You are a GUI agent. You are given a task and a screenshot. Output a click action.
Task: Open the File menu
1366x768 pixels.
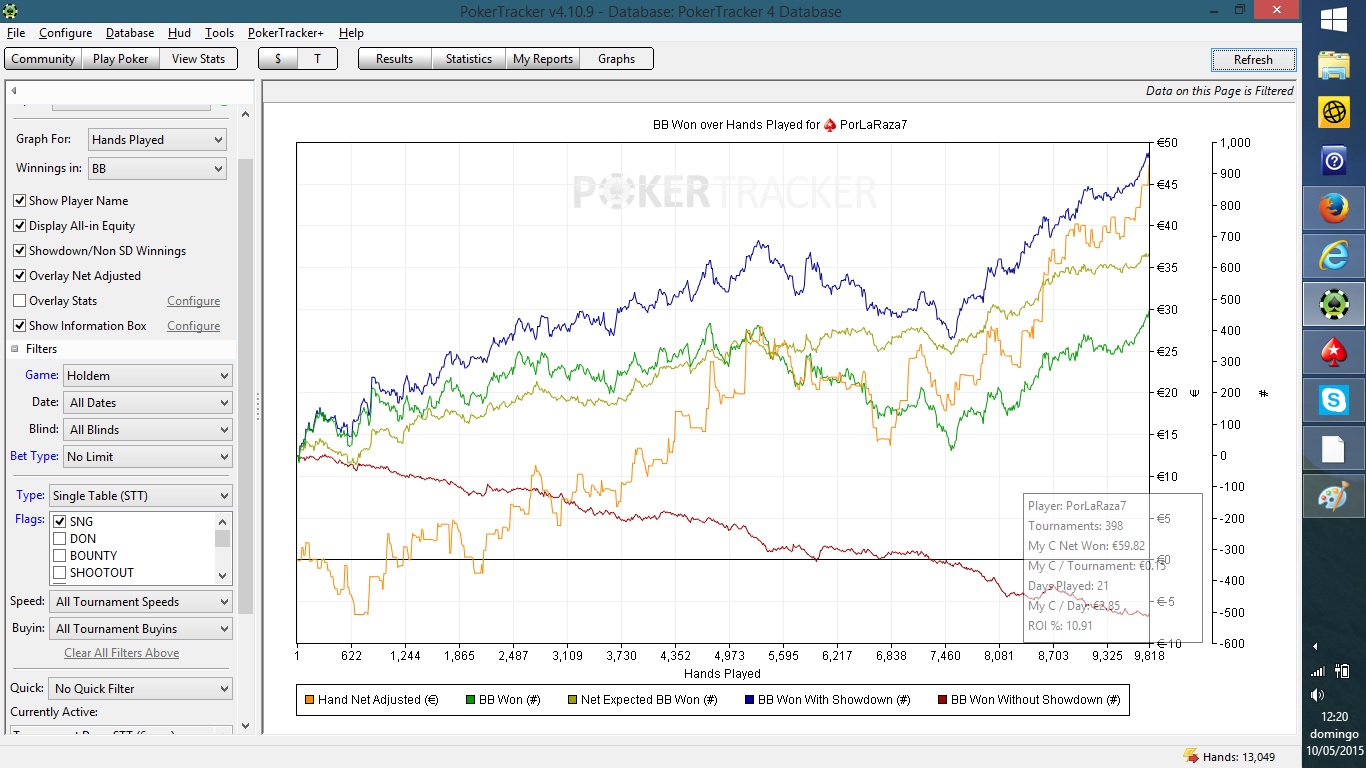click(15, 33)
